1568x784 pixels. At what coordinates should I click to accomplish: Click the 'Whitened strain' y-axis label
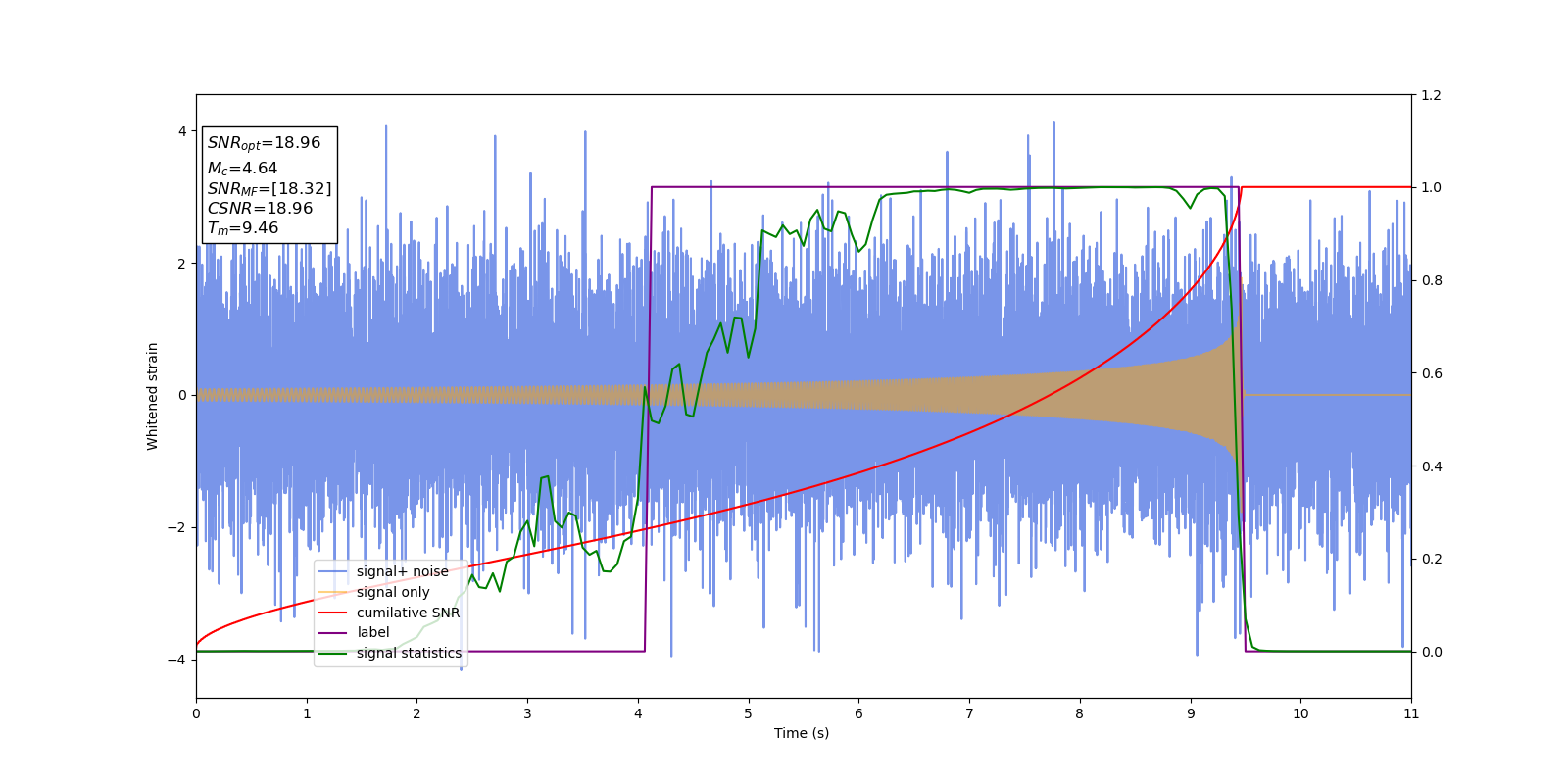click(153, 396)
